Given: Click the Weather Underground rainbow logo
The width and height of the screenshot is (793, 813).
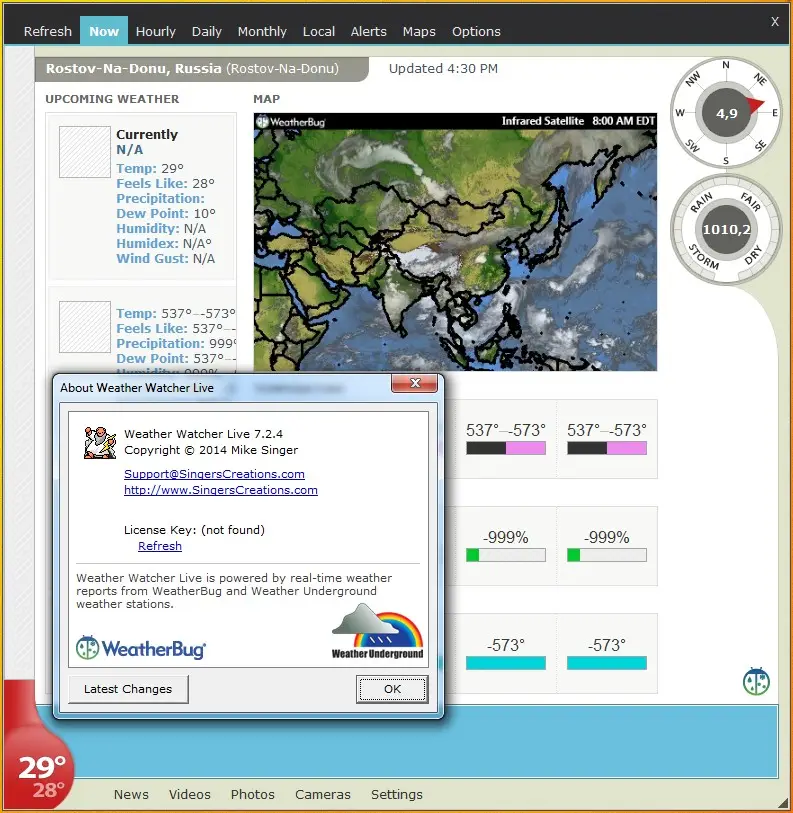Looking at the screenshot, I should (x=378, y=631).
